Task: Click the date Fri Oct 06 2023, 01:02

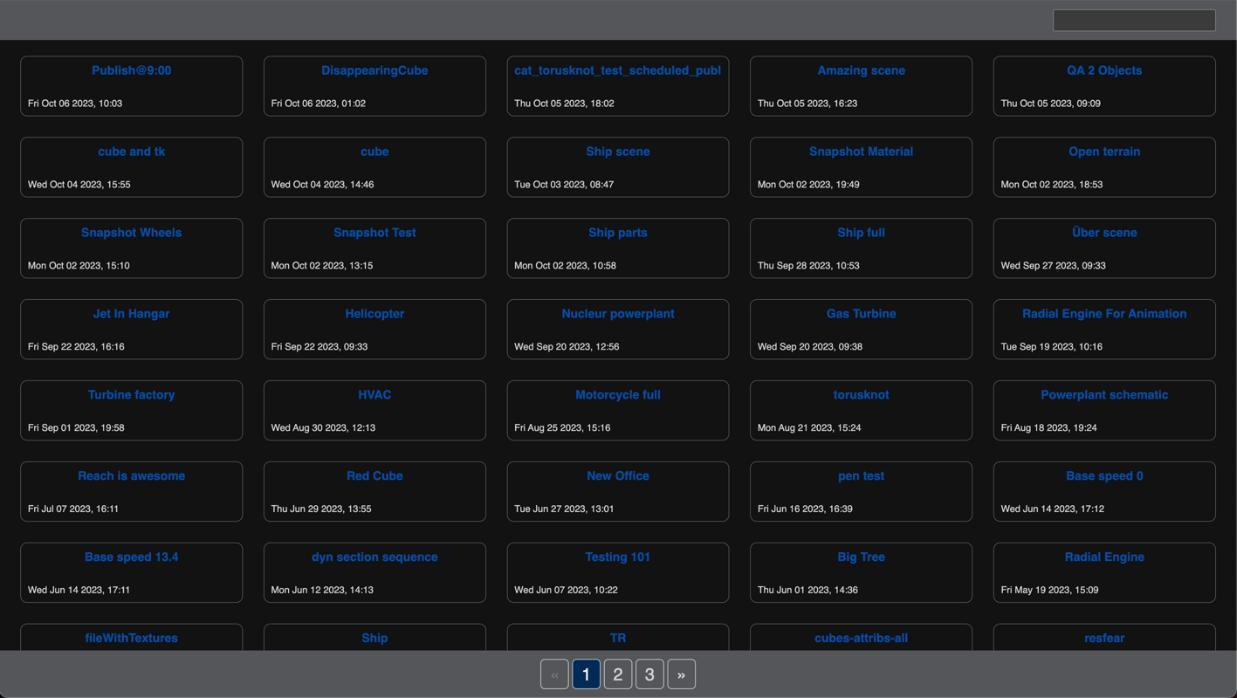Action: 318,103
